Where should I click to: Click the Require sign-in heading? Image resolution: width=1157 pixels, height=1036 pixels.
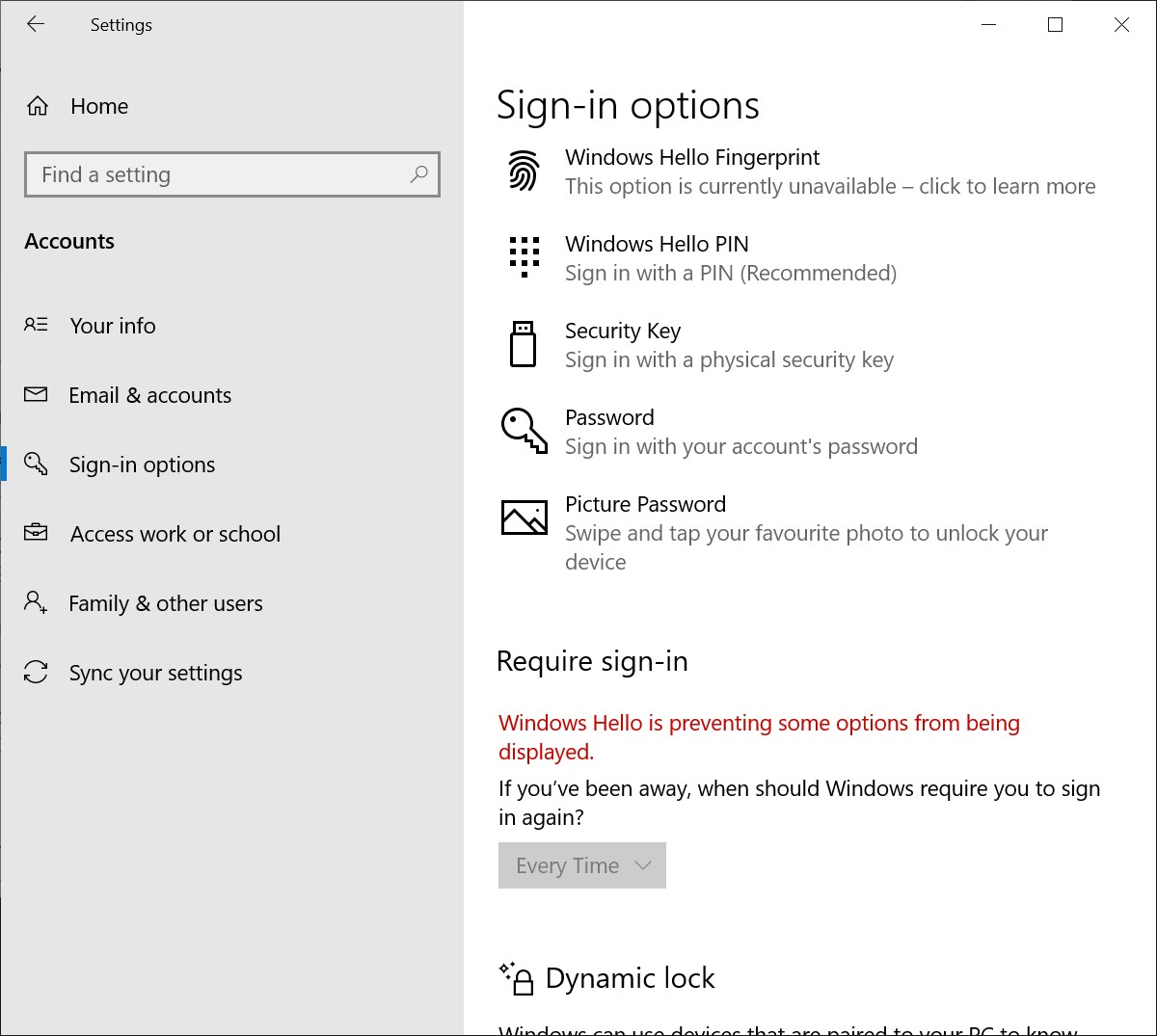pyautogui.click(x=592, y=661)
